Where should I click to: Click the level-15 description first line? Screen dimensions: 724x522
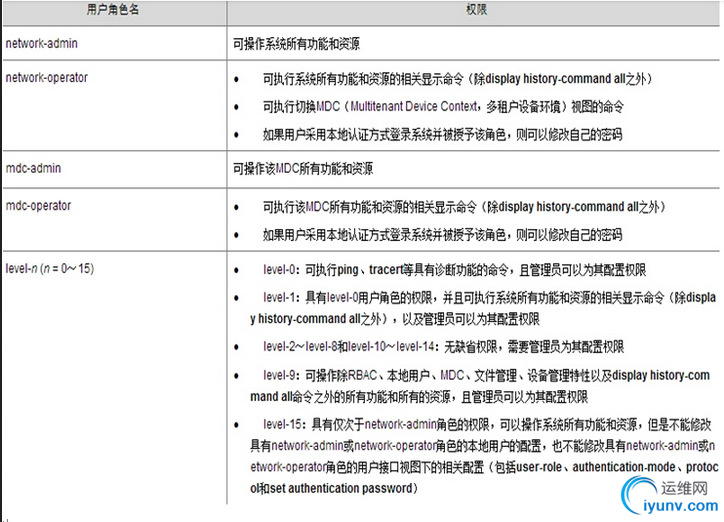487,424
